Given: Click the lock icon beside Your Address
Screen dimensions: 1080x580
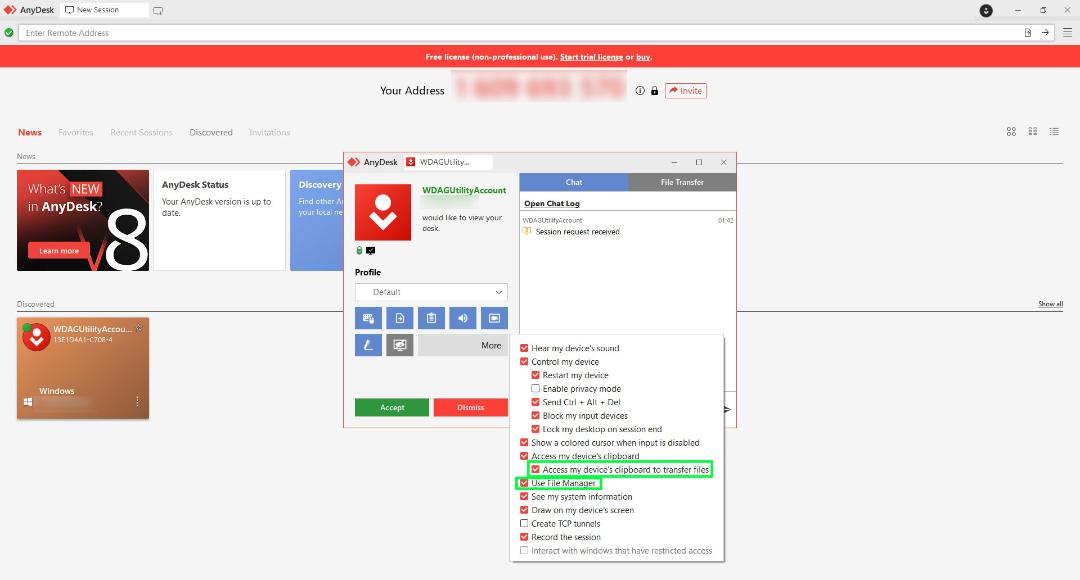Looking at the screenshot, I should pyautogui.click(x=654, y=91).
